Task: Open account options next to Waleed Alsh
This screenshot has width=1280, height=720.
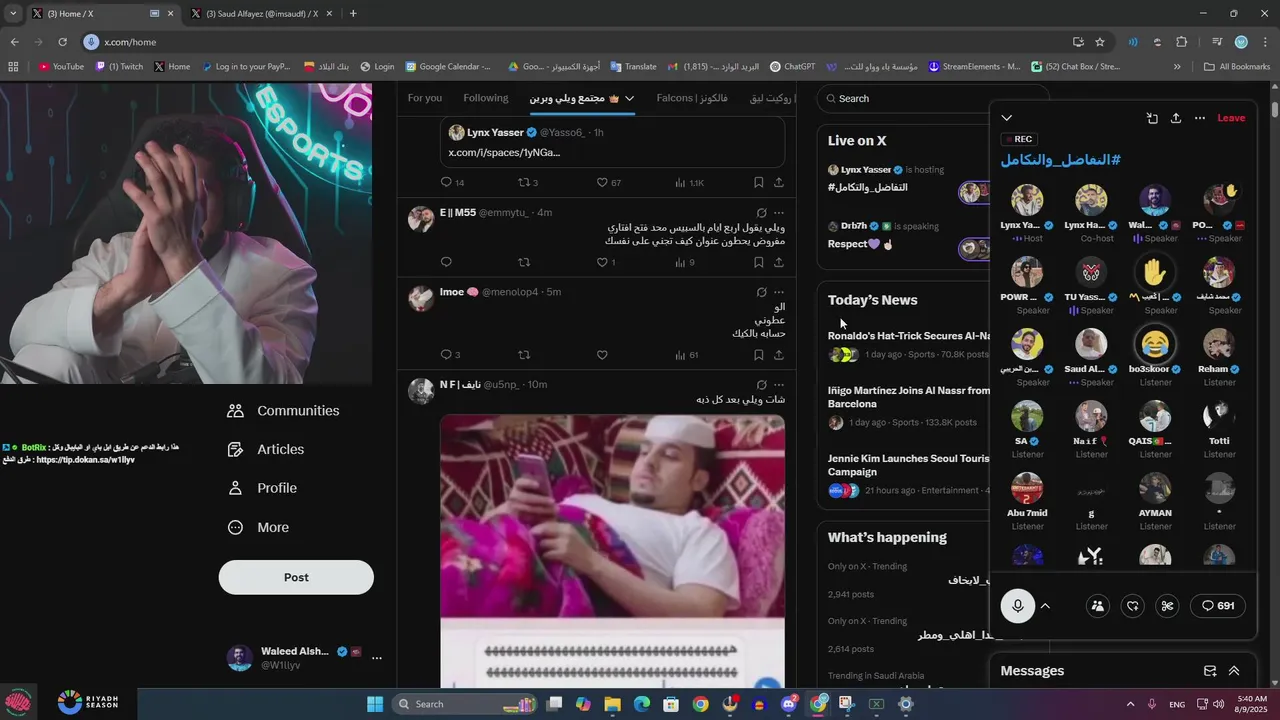Action: (x=377, y=658)
